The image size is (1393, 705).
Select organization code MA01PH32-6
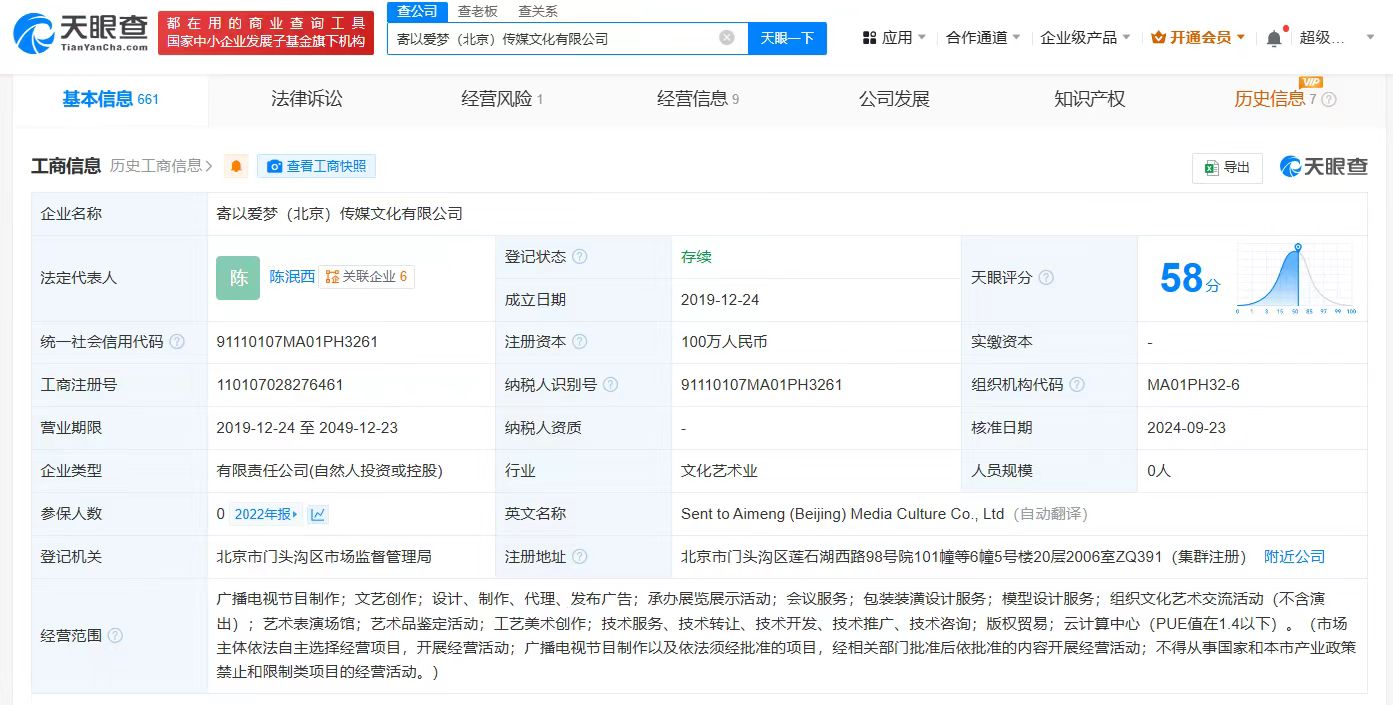tap(1193, 385)
